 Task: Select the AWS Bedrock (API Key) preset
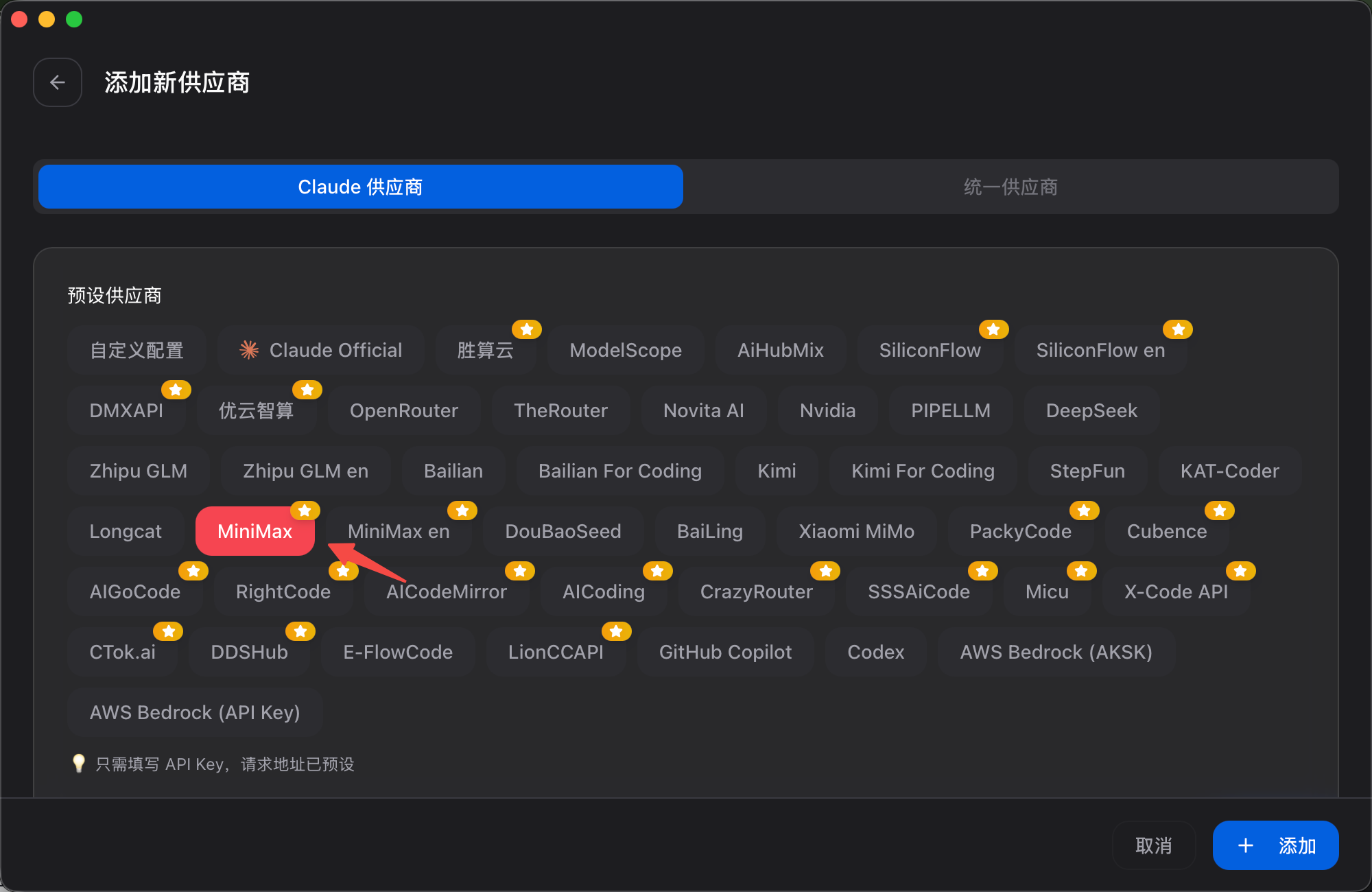coord(195,712)
